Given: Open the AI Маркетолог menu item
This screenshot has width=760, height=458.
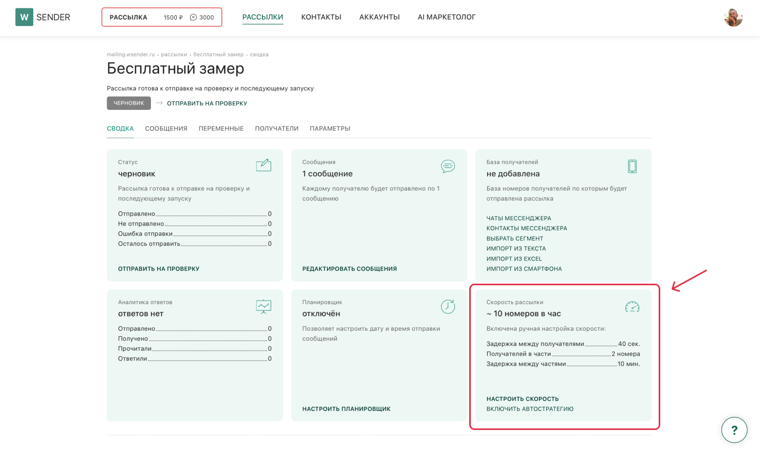Looking at the screenshot, I should point(446,17).
